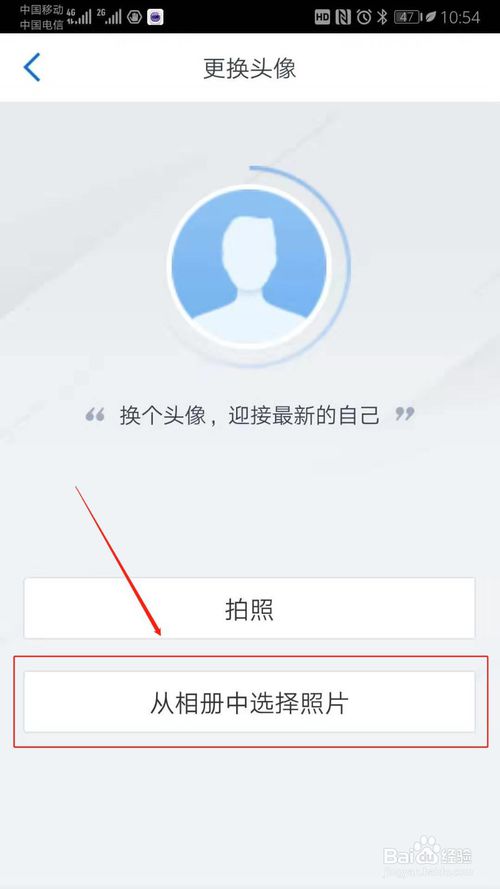Tap the NFC status icon
This screenshot has width=500, height=889.
(343, 18)
